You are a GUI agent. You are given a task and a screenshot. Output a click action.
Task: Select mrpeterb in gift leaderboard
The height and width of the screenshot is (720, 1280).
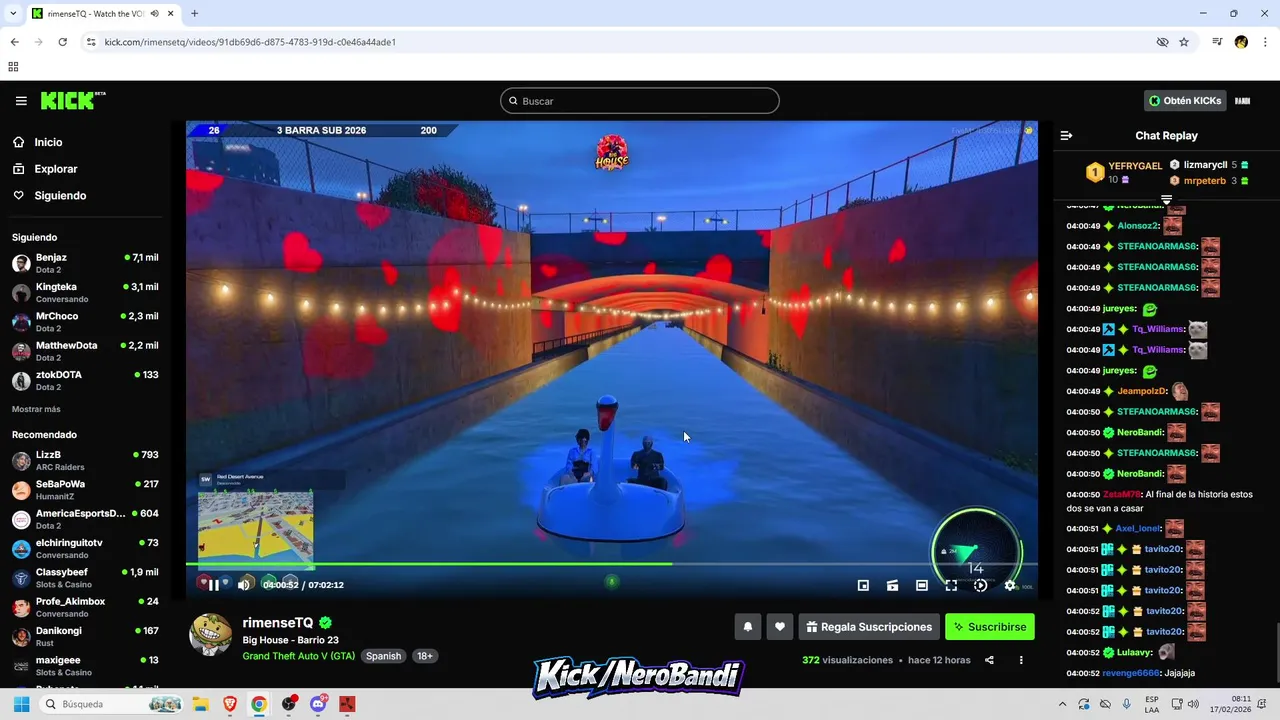point(1205,181)
